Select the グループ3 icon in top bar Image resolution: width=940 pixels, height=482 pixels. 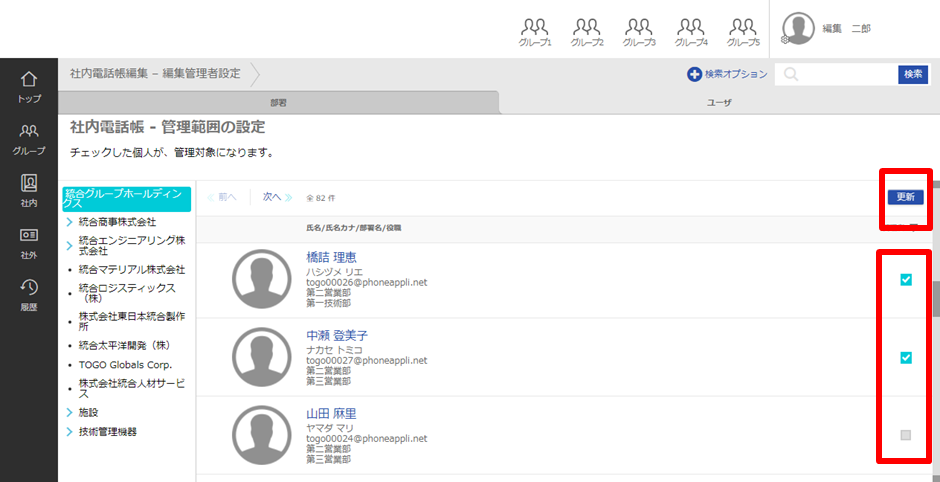[638, 32]
